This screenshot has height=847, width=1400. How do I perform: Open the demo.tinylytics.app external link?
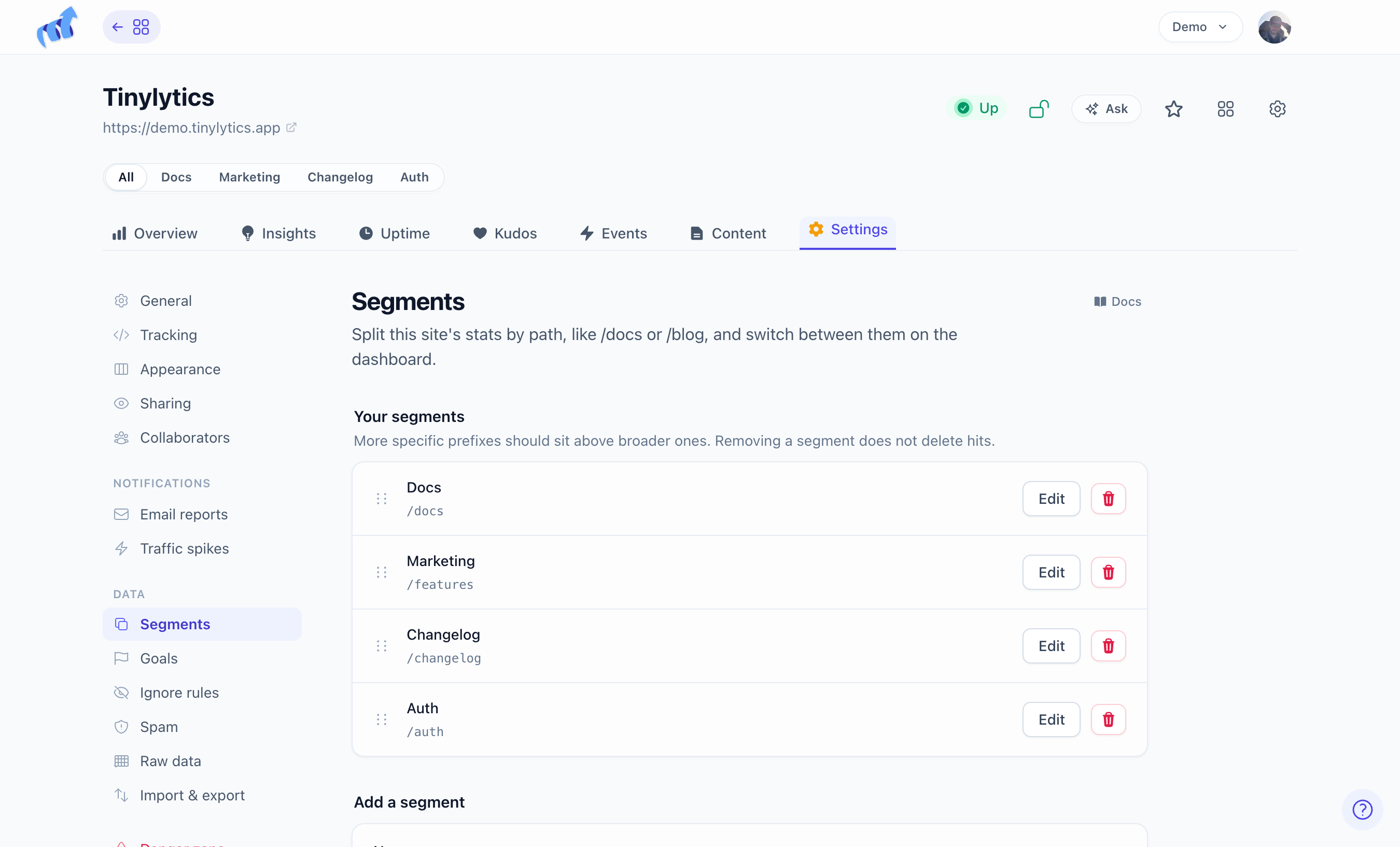(200, 128)
